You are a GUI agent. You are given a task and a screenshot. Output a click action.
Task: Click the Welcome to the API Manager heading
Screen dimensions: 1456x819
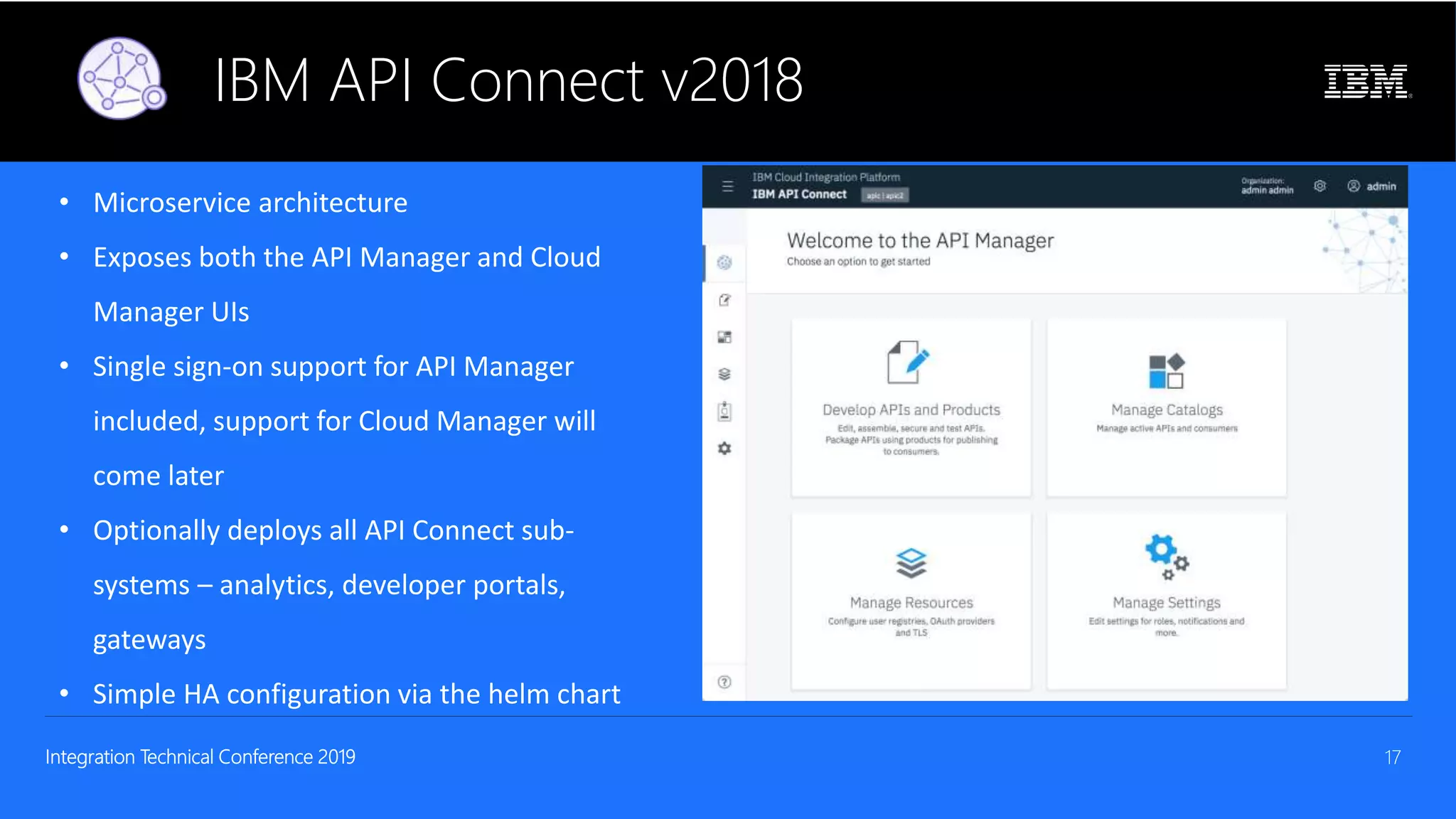click(x=920, y=241)
